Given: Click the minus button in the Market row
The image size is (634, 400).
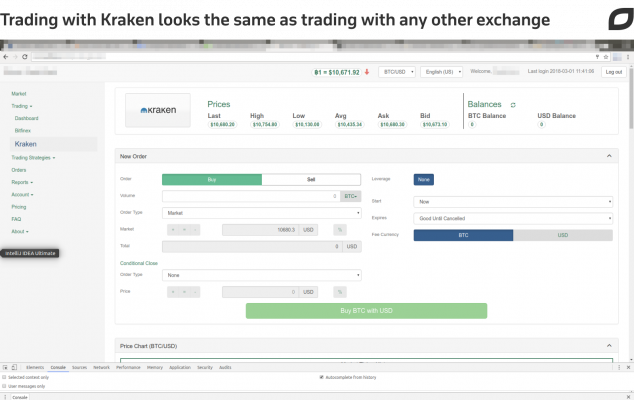Looking at the screenshot, I should tap(195, 230).
